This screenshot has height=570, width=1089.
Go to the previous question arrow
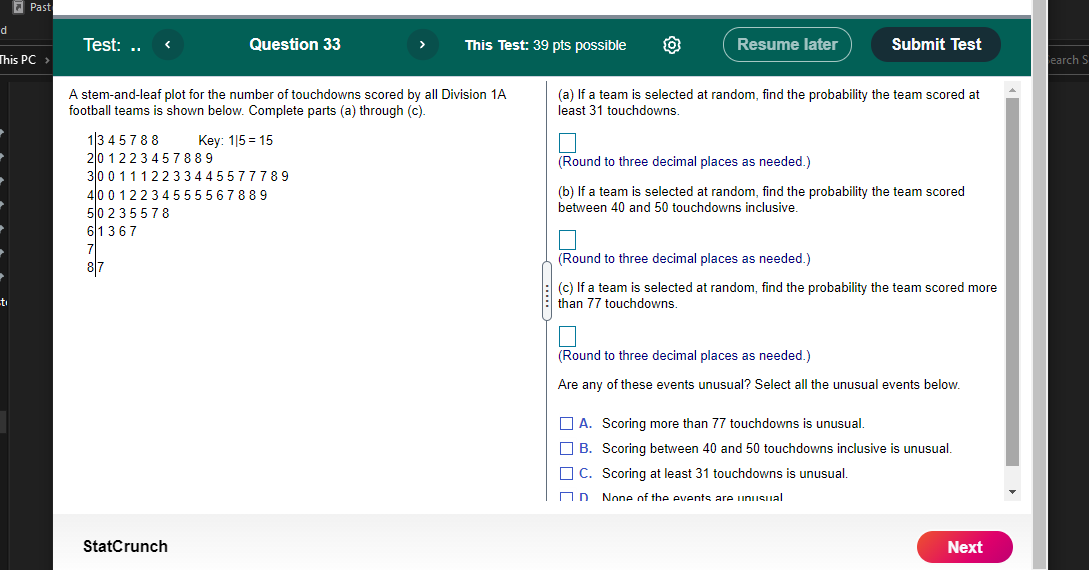click(167, 45)
